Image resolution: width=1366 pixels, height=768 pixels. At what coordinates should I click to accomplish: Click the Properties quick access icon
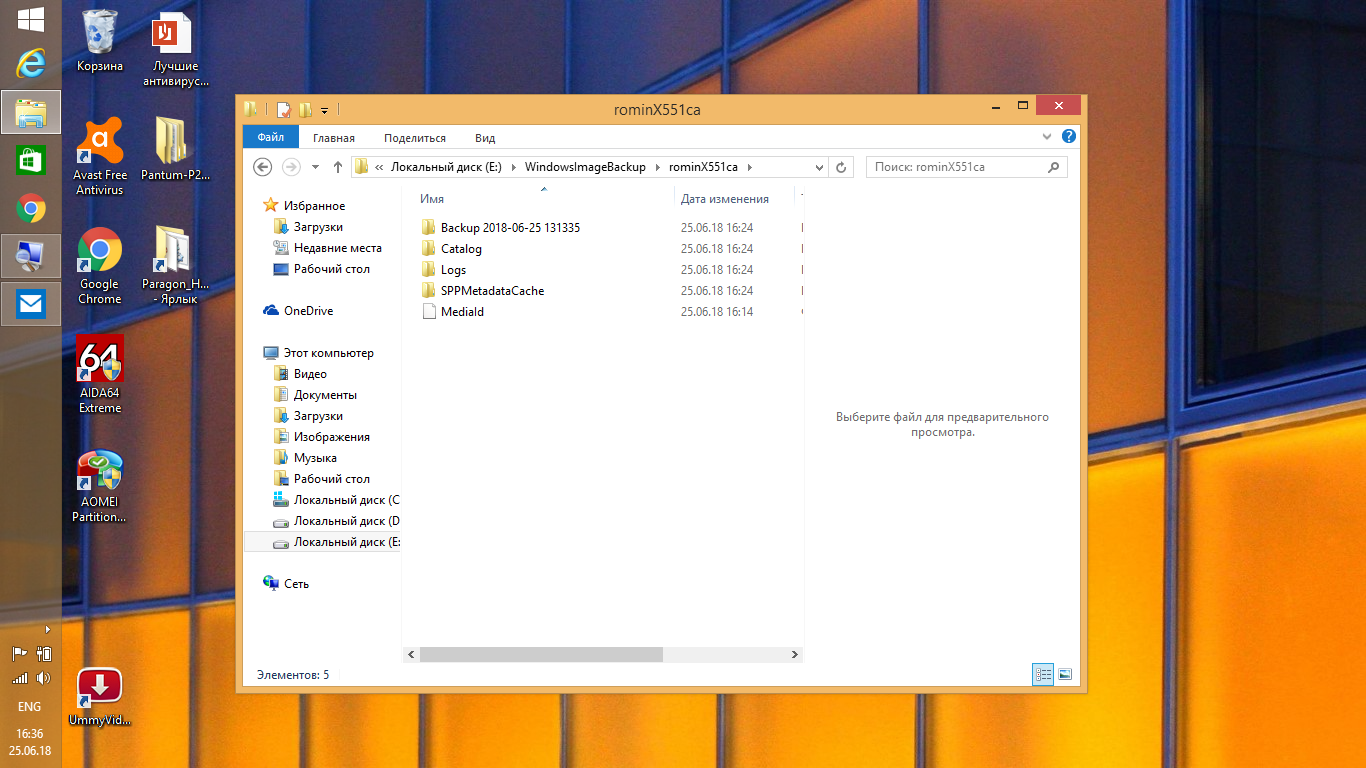click(x=284, y=109)
